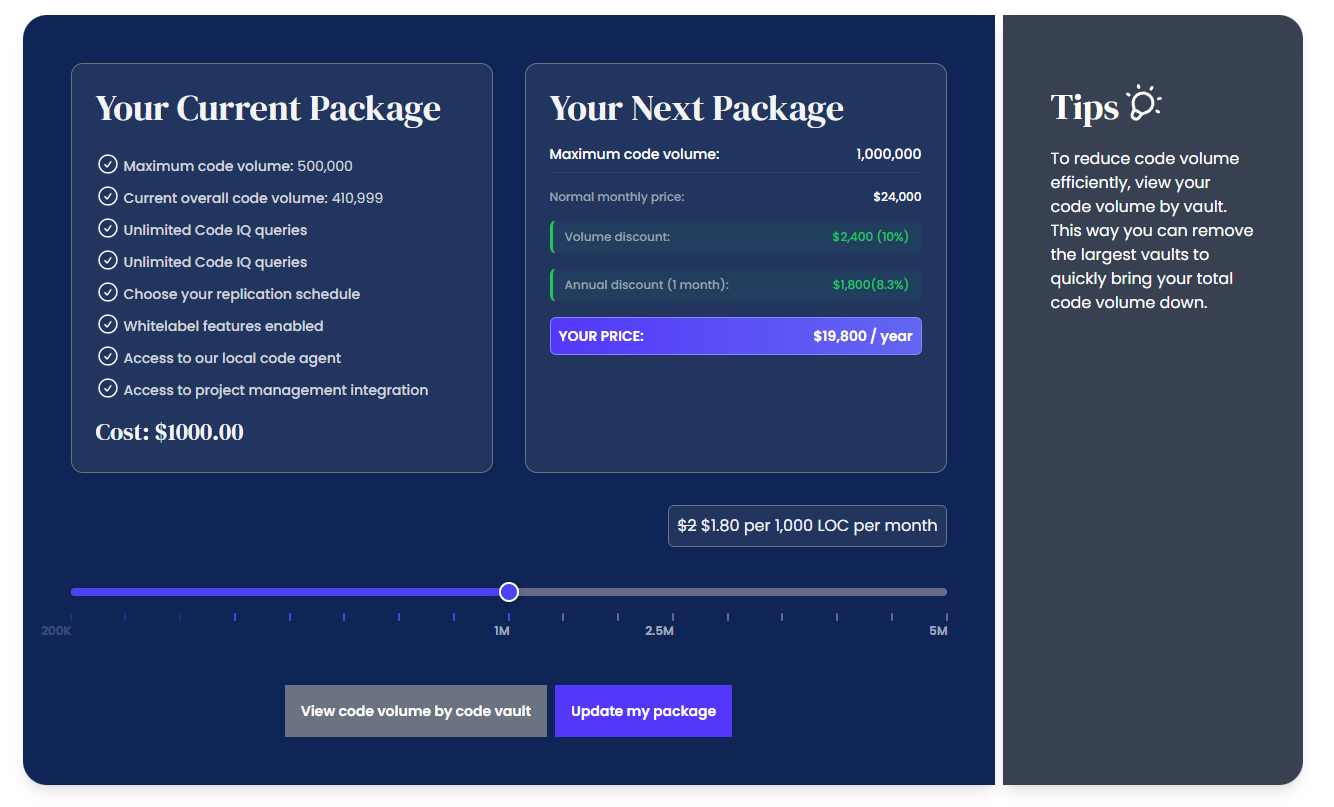Screen dimensions: 1334x807
Task: Click the lightbulb icon beside Tips
Action: pyautogui.click(x=1144, y=104)
